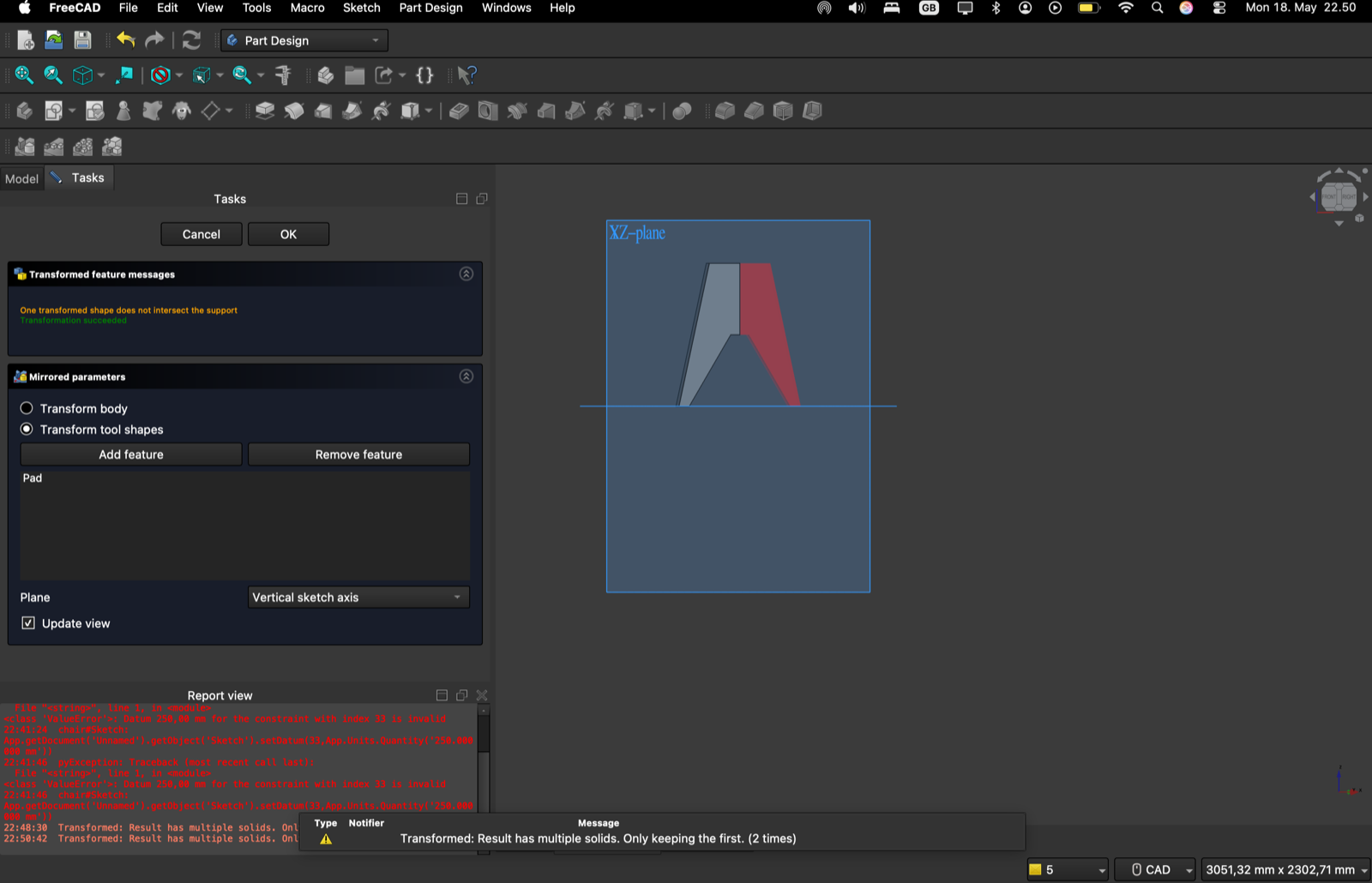Image resolution: width=1372 pixels, height=883 pixels.
Task: Expand the draw style dropdown arrow
Action: pos(179,75)
